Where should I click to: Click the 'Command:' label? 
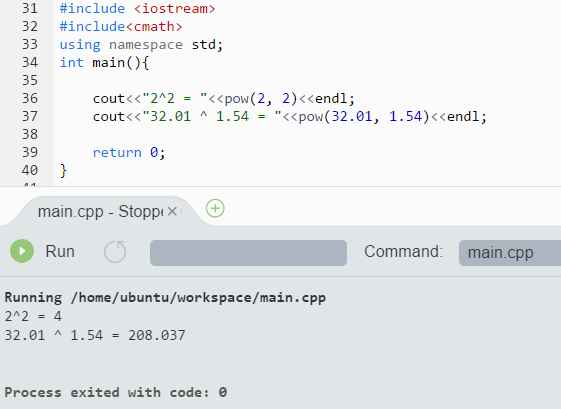[404, 252]
